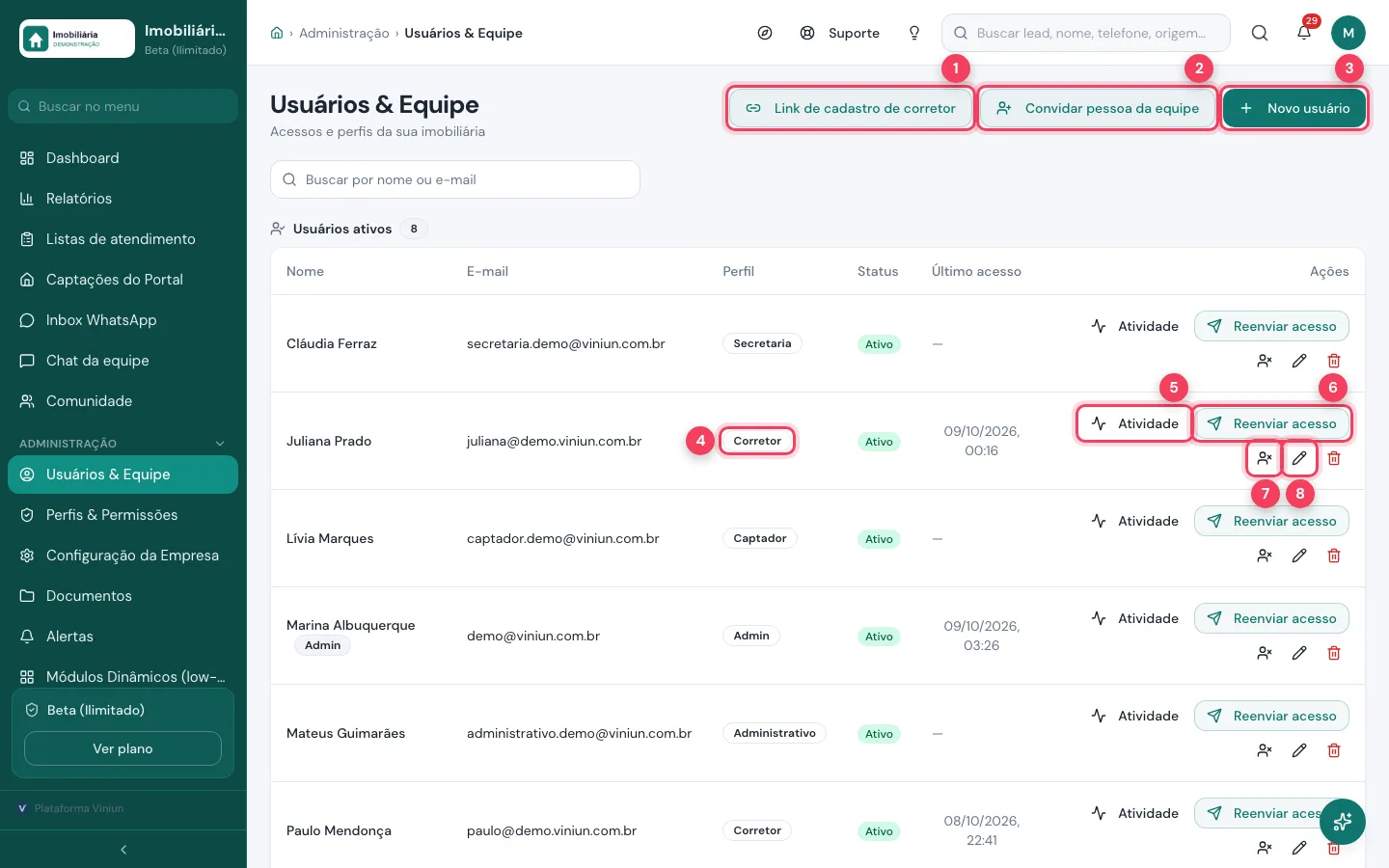Edit Cláudia Ferraz with the pencil icon
This screenshot has width=1389, height=868.
pyautogui.click(x=1299, y=361)
